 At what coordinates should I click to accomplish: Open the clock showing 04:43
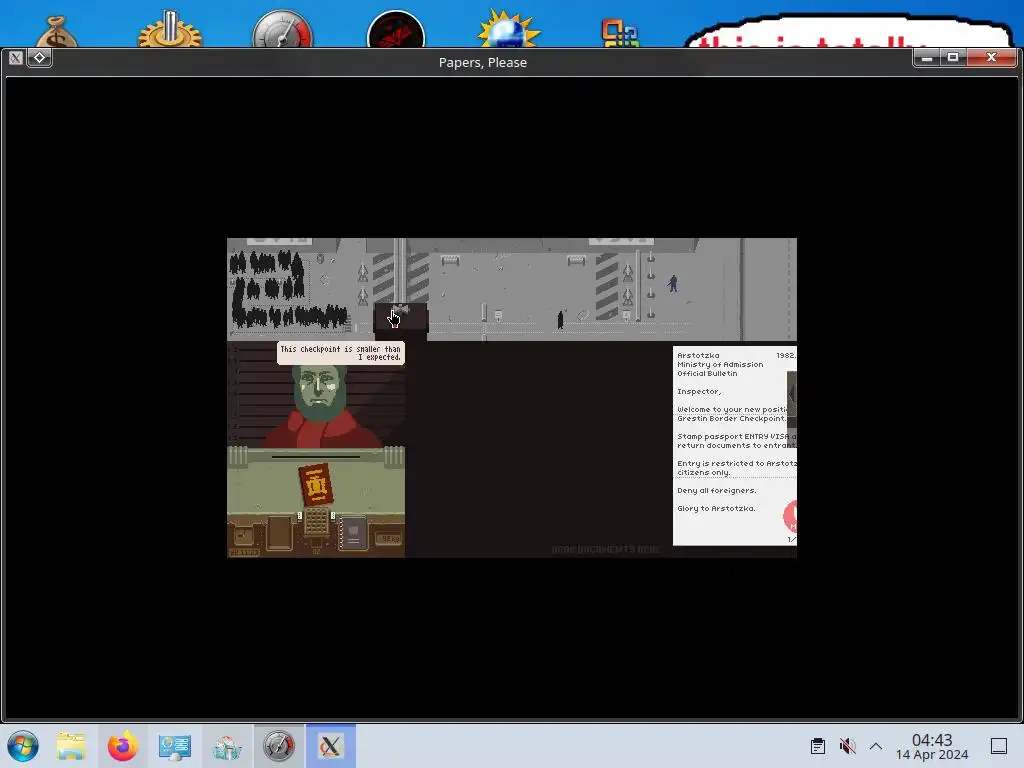932,746
